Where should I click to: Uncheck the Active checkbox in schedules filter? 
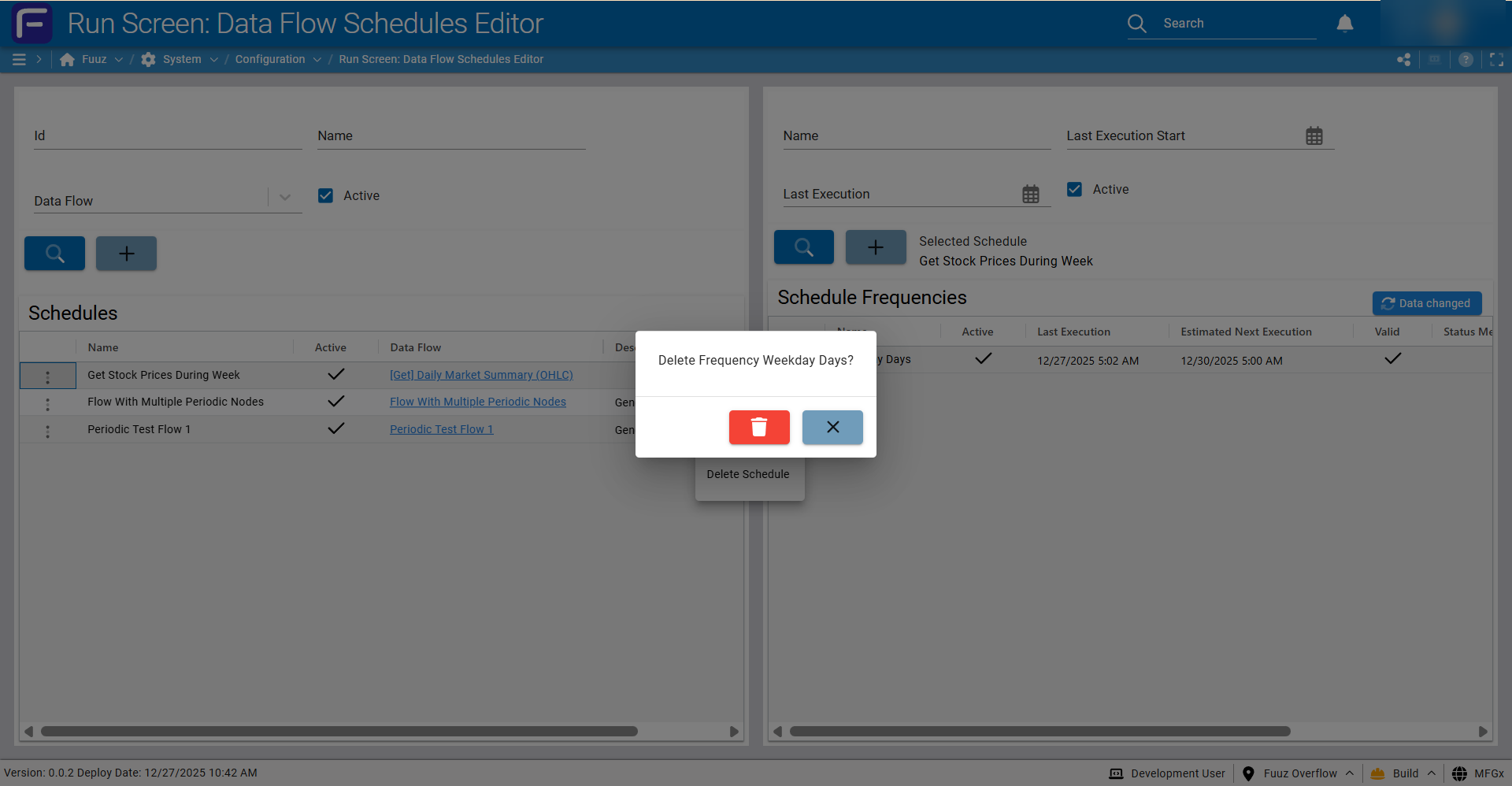tap(325, 195)
